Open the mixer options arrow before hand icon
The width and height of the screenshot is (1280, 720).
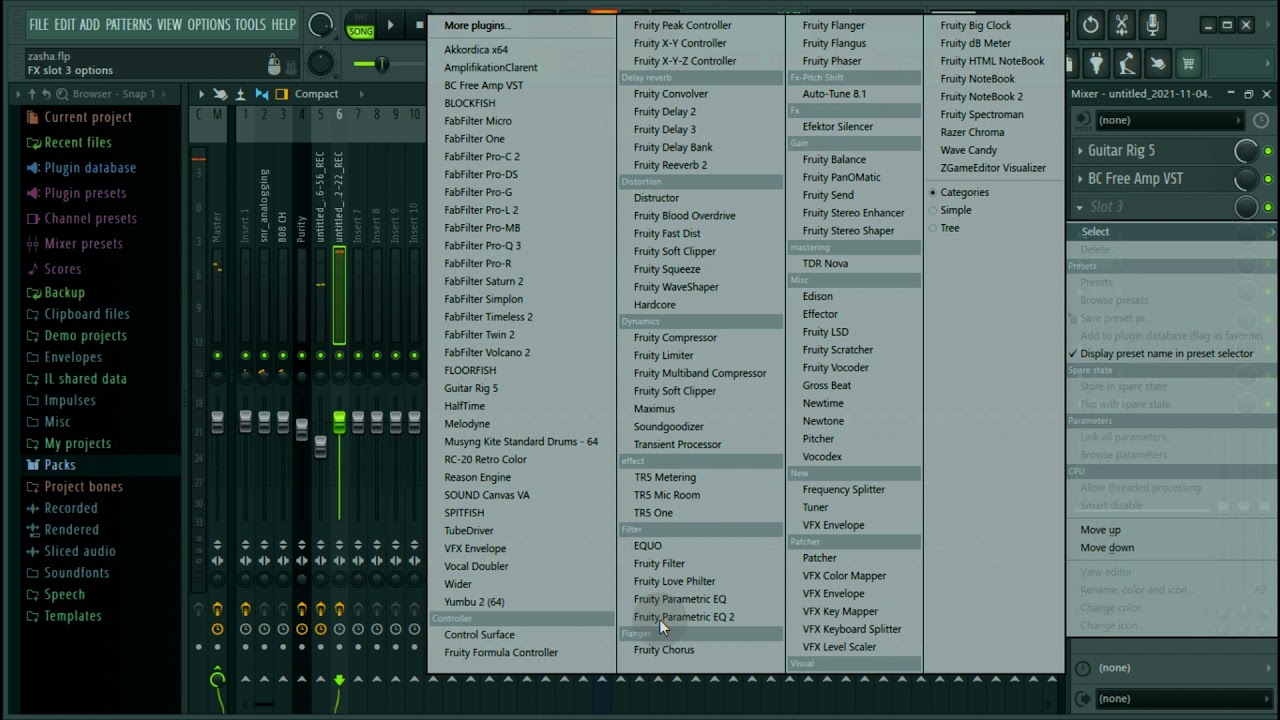click(201, 94)
